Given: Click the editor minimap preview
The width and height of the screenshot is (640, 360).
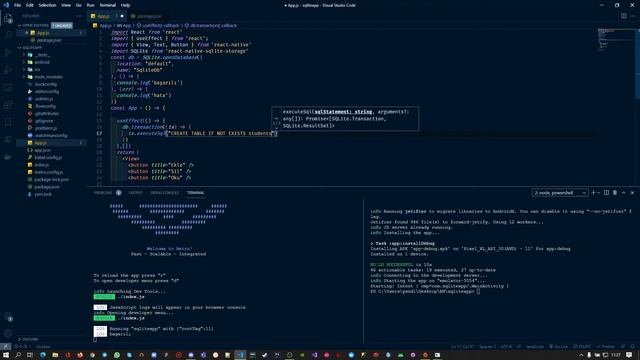Looking at the screenshot, I should (616, 39).
